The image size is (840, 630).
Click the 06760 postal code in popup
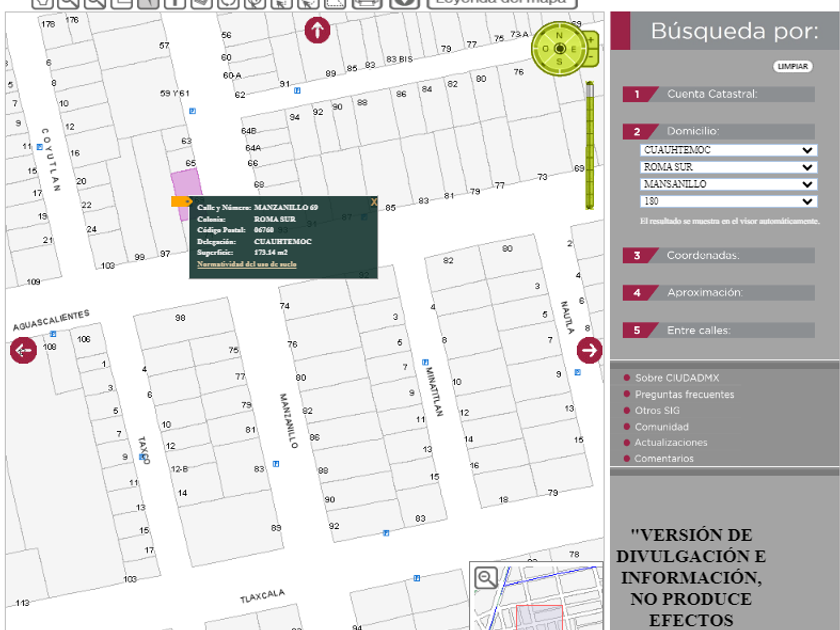pos(264,230)
